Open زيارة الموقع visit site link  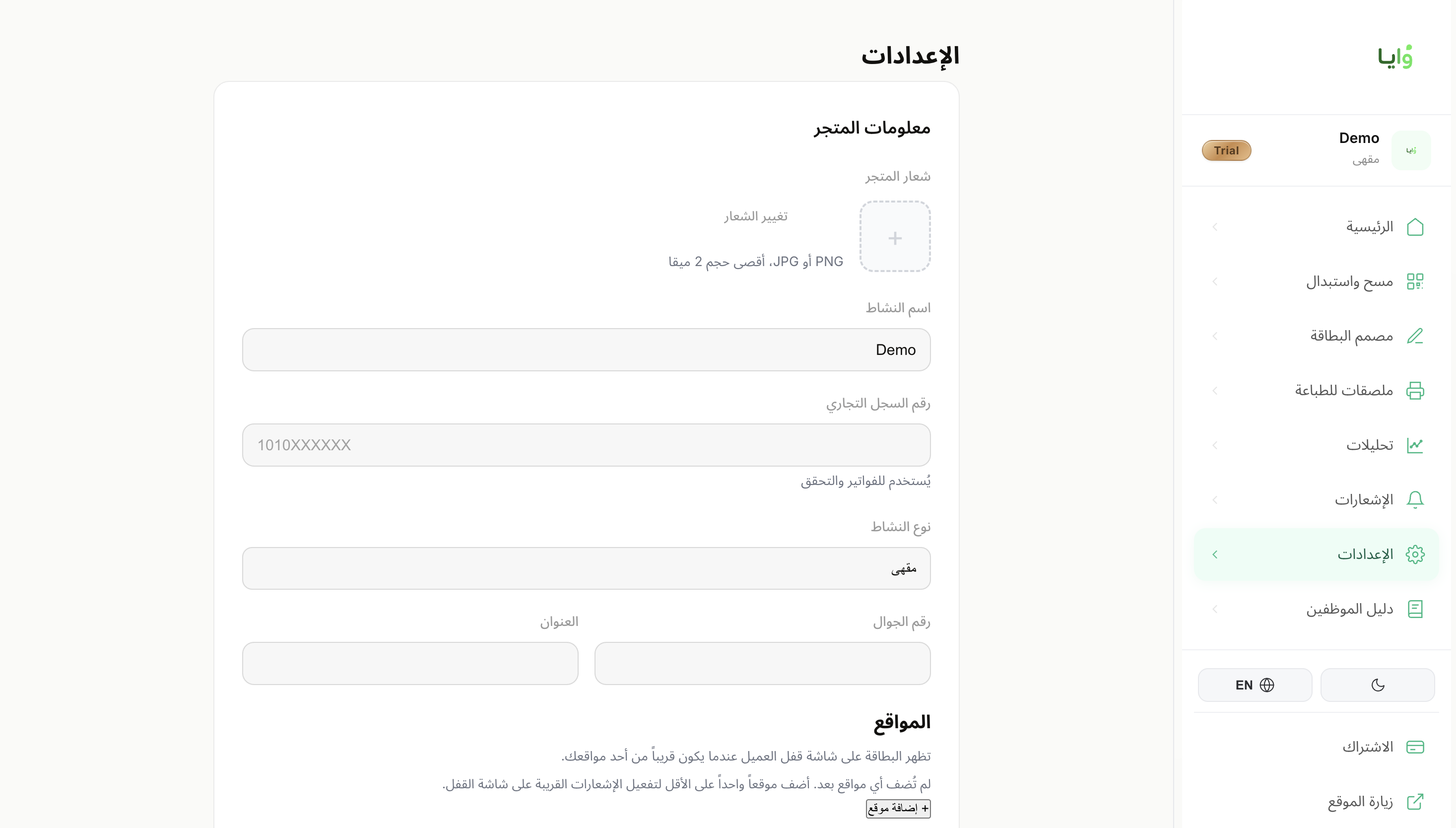click(x=1317, y=801)
